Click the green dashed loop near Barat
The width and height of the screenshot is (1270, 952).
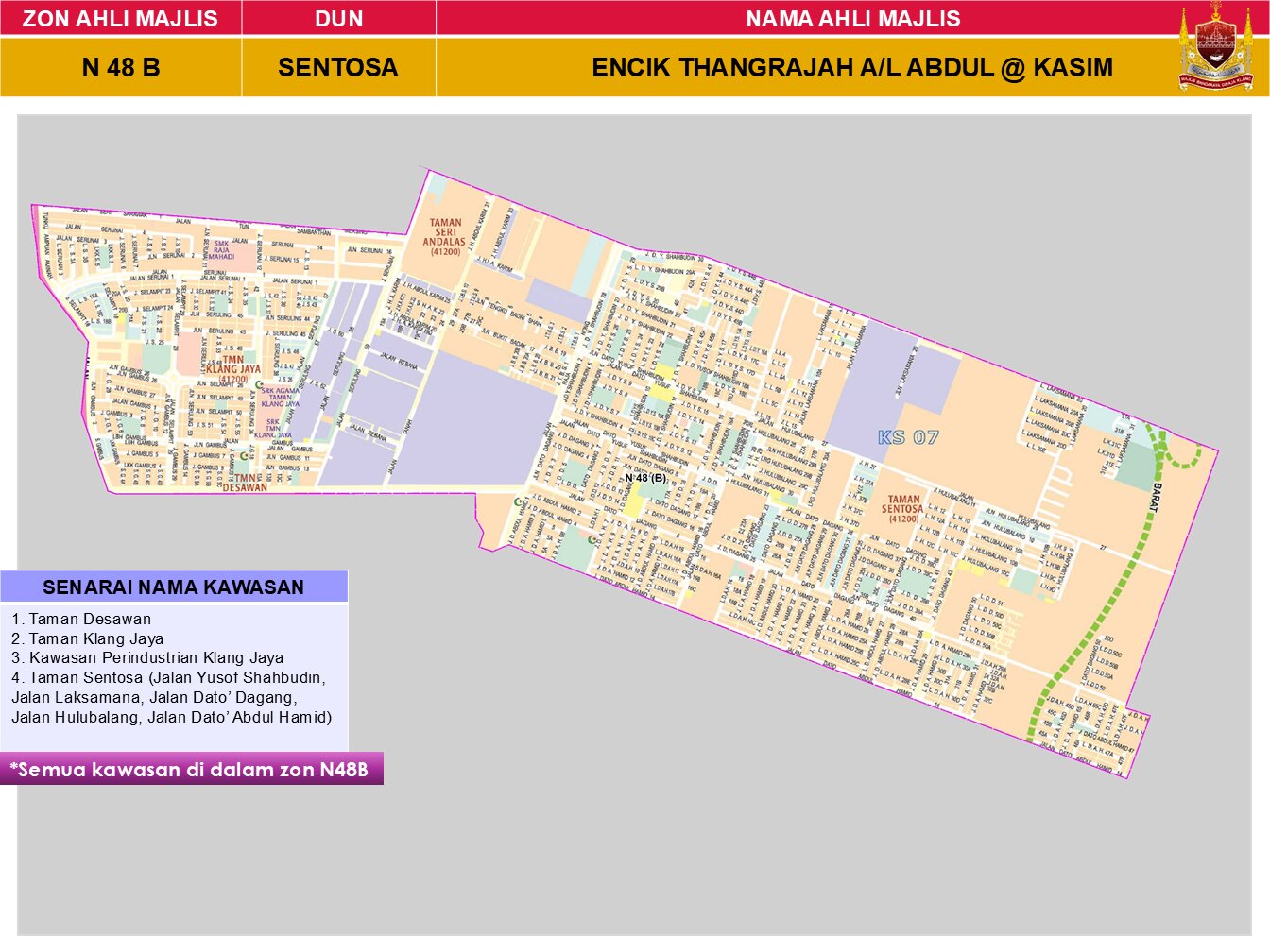pyautogui.click(x=1179, y=449)
